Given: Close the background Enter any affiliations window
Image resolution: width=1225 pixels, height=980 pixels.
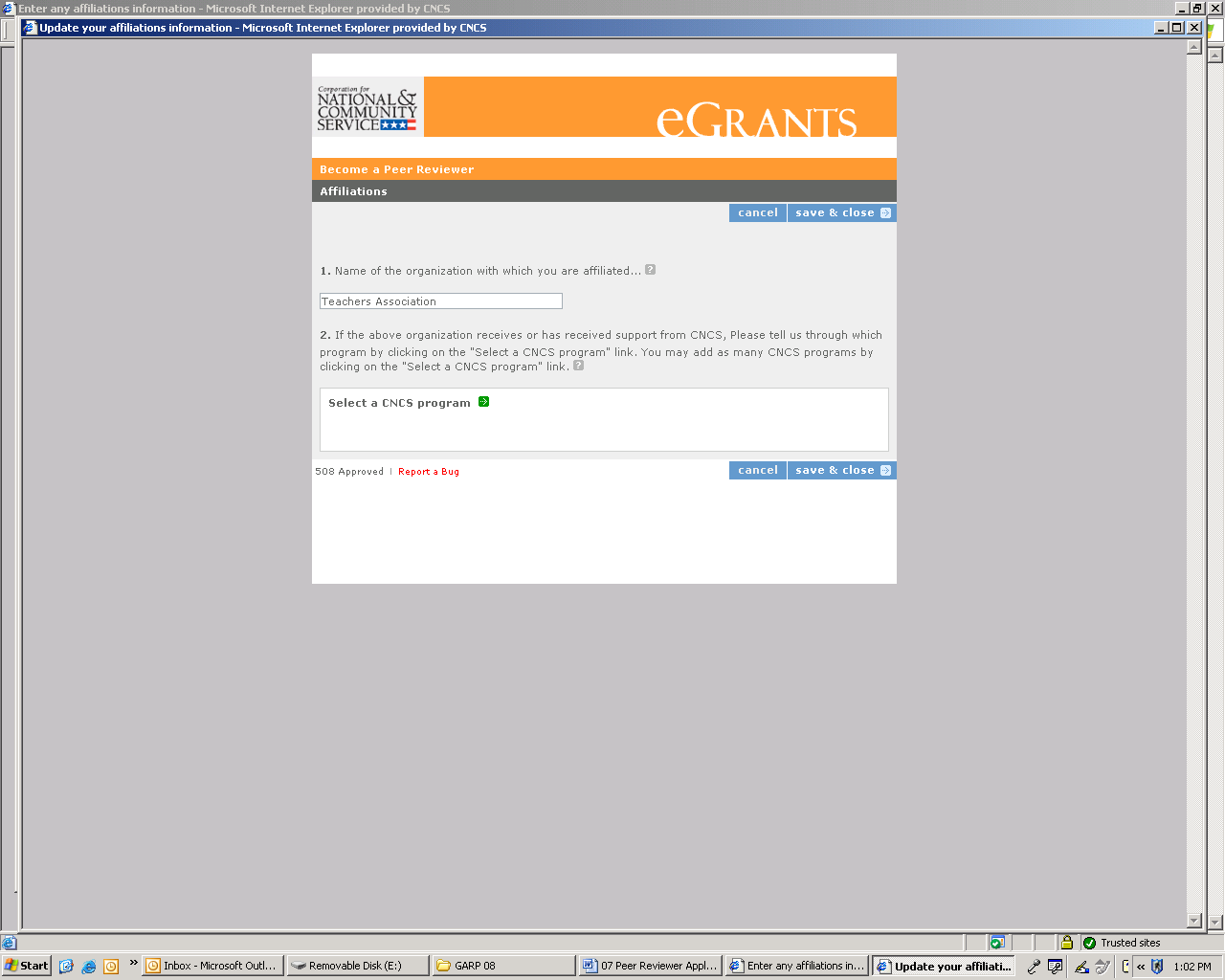Looking at the screenshot, I should (x=1216, y=8).
